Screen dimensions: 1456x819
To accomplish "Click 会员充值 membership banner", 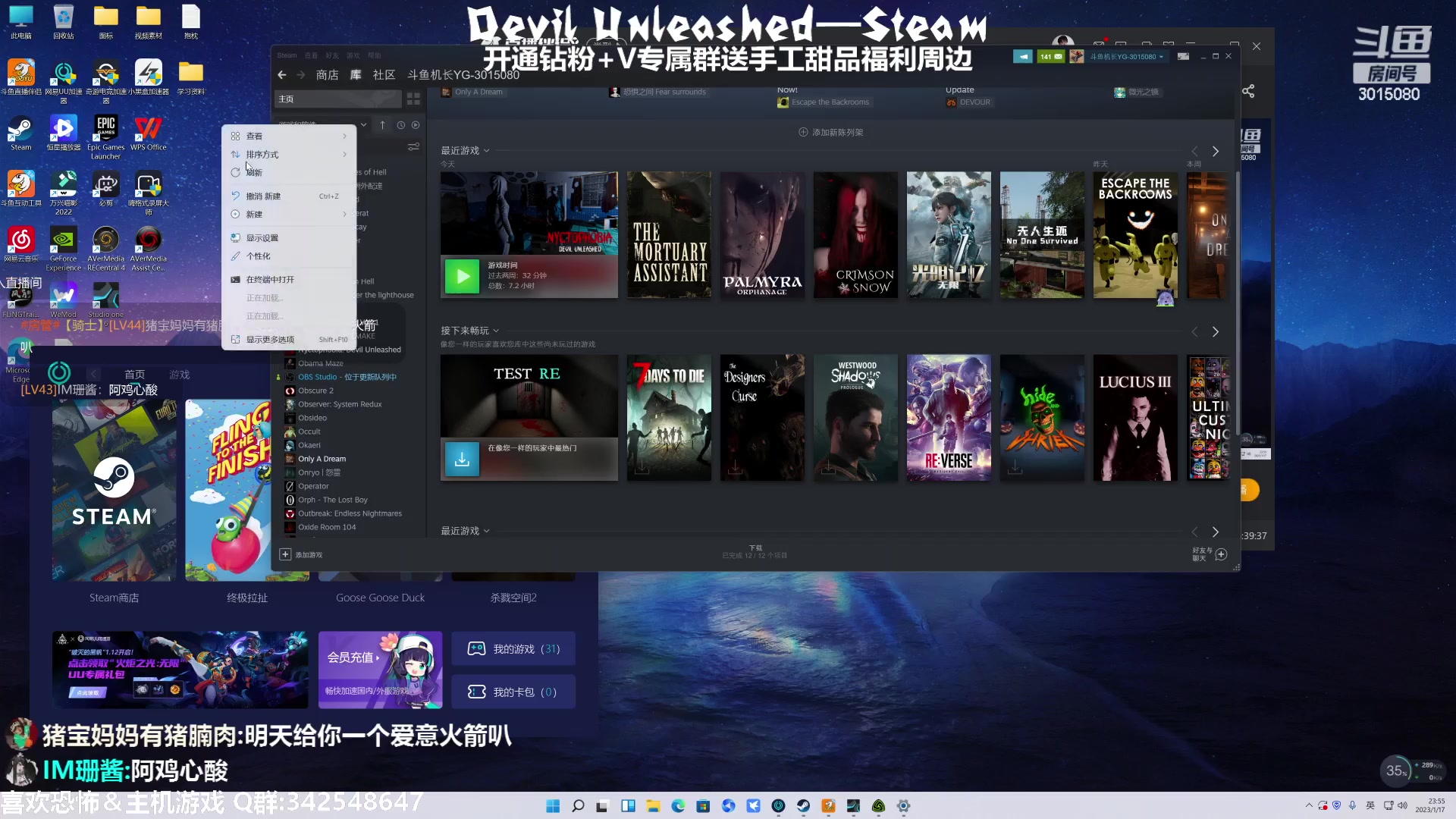I will click(x=380, y=670).
